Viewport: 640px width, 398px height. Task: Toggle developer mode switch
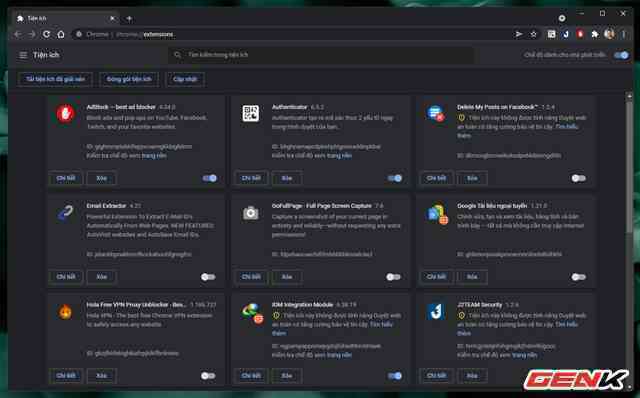tap(621, 55)
